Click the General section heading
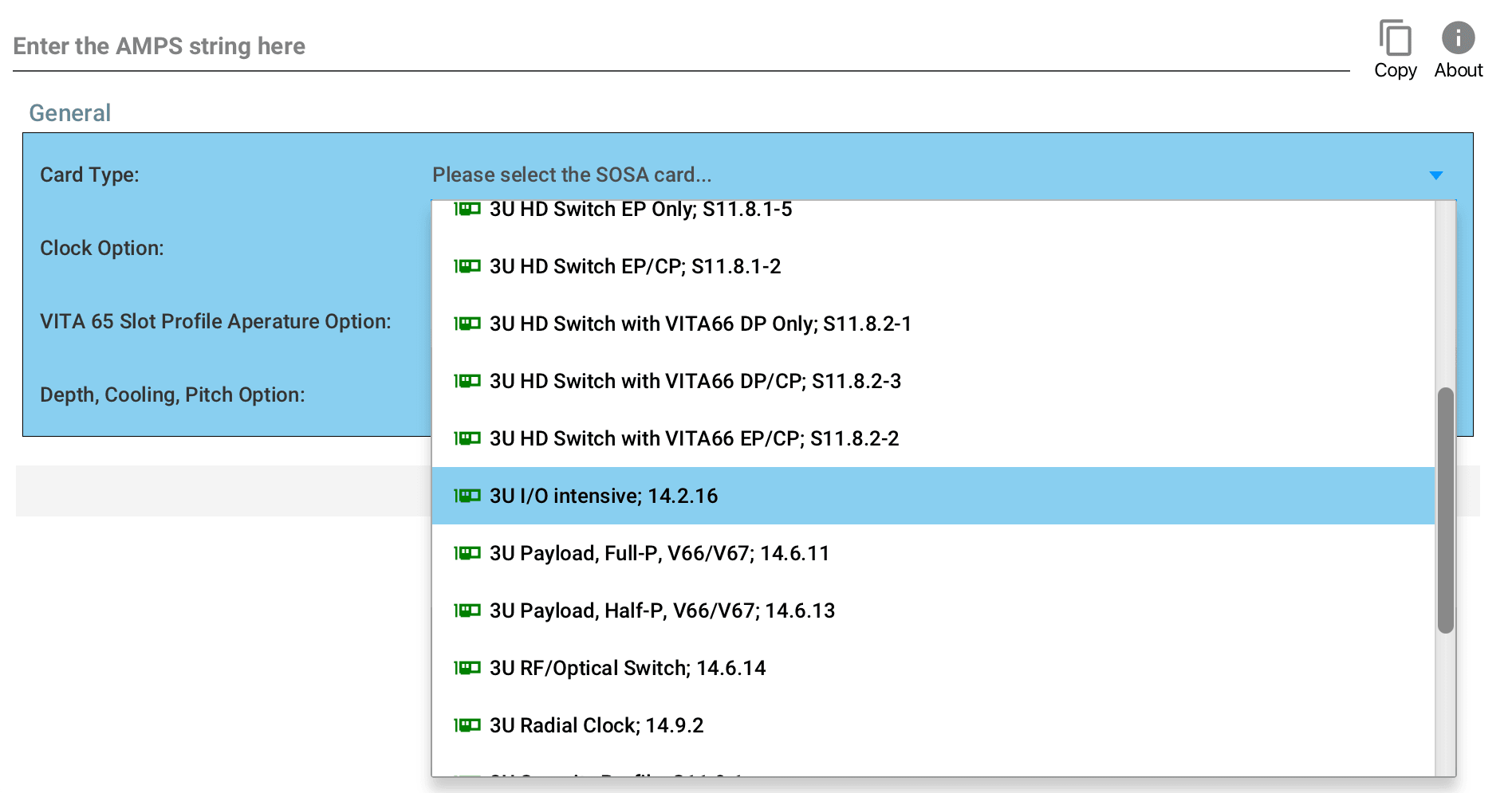1512x793 pixels. point(70,113)
